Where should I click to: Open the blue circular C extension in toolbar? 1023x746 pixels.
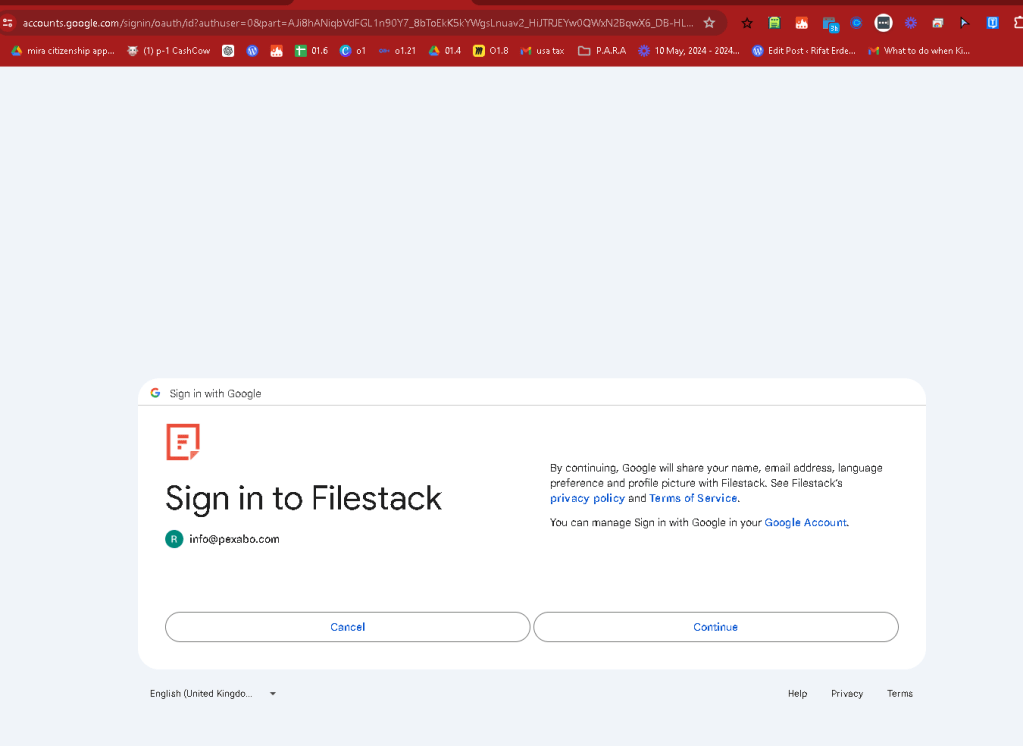tap(857, 23)
